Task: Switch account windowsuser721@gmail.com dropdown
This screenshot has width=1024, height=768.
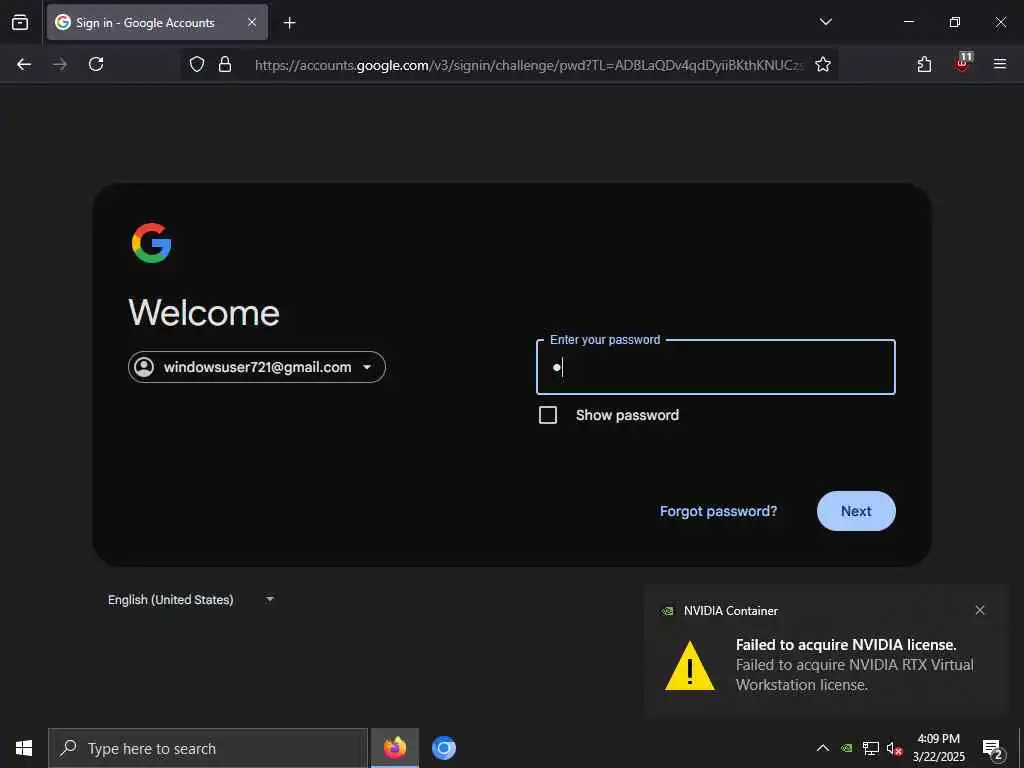Action: click(x=257, y=367)
